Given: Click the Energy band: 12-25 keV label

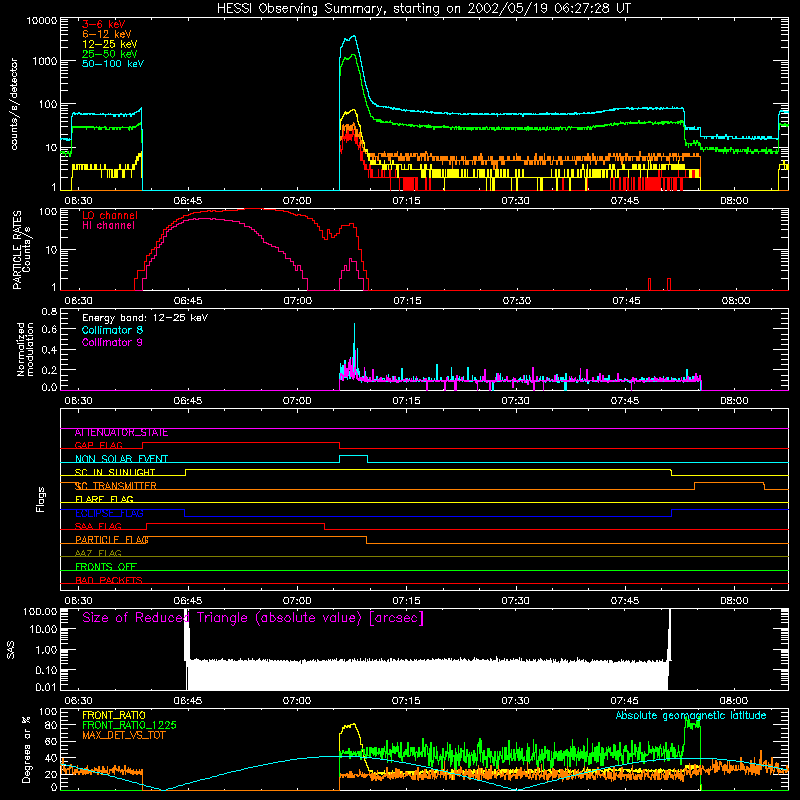Looking at the screenshot, I should 145,318.
